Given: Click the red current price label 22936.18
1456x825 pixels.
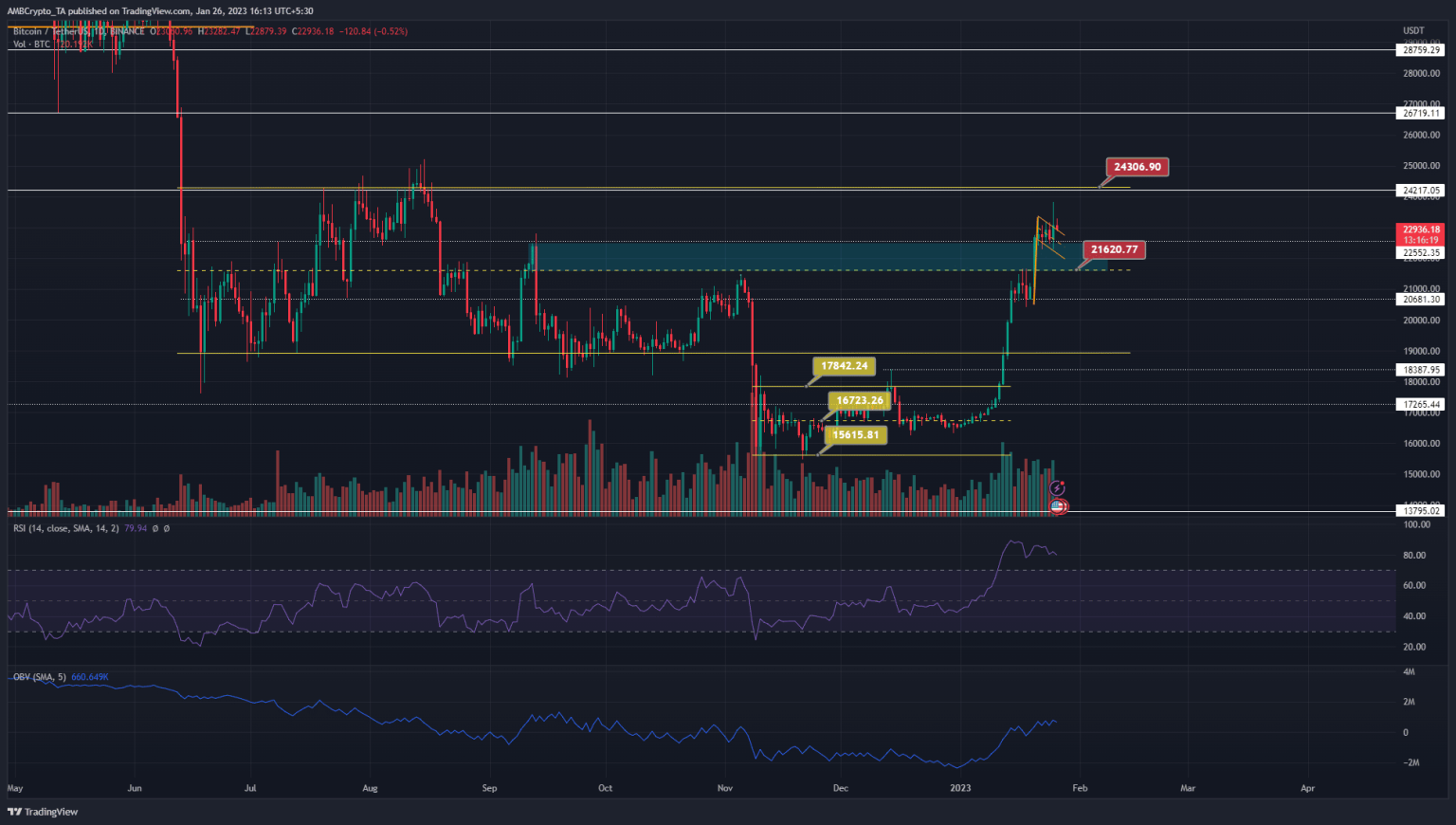Looking at the screenshot, I should [1419, 230].
